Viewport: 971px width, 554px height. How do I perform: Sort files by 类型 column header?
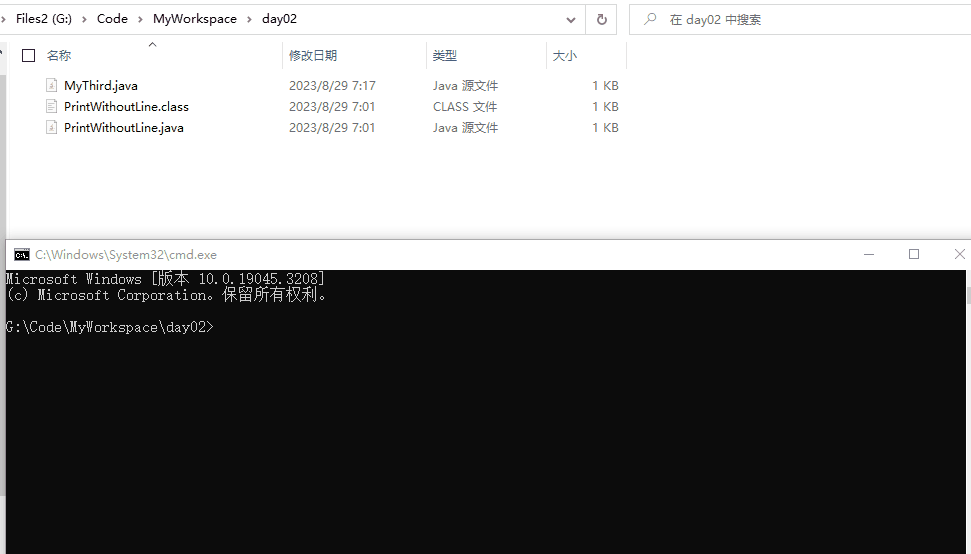pyautogui.click(x=445, y=56)
